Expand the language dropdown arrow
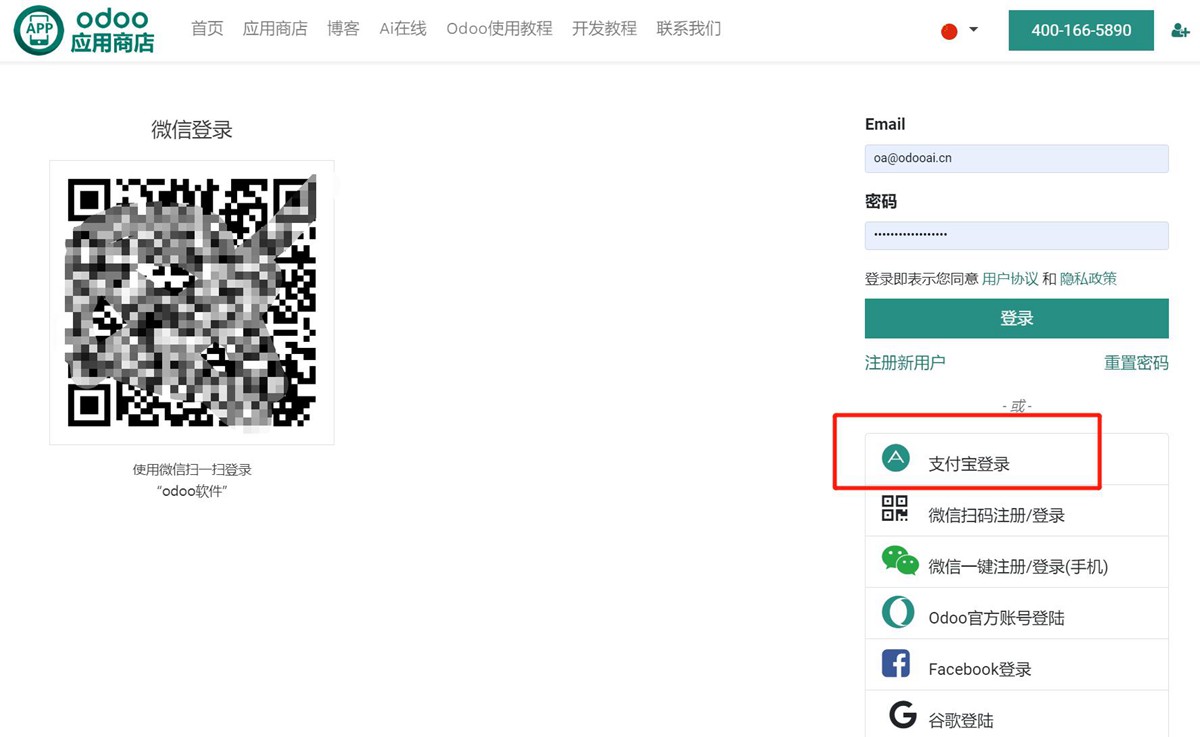The image size is (1200, 737). [x=974, y=30]
